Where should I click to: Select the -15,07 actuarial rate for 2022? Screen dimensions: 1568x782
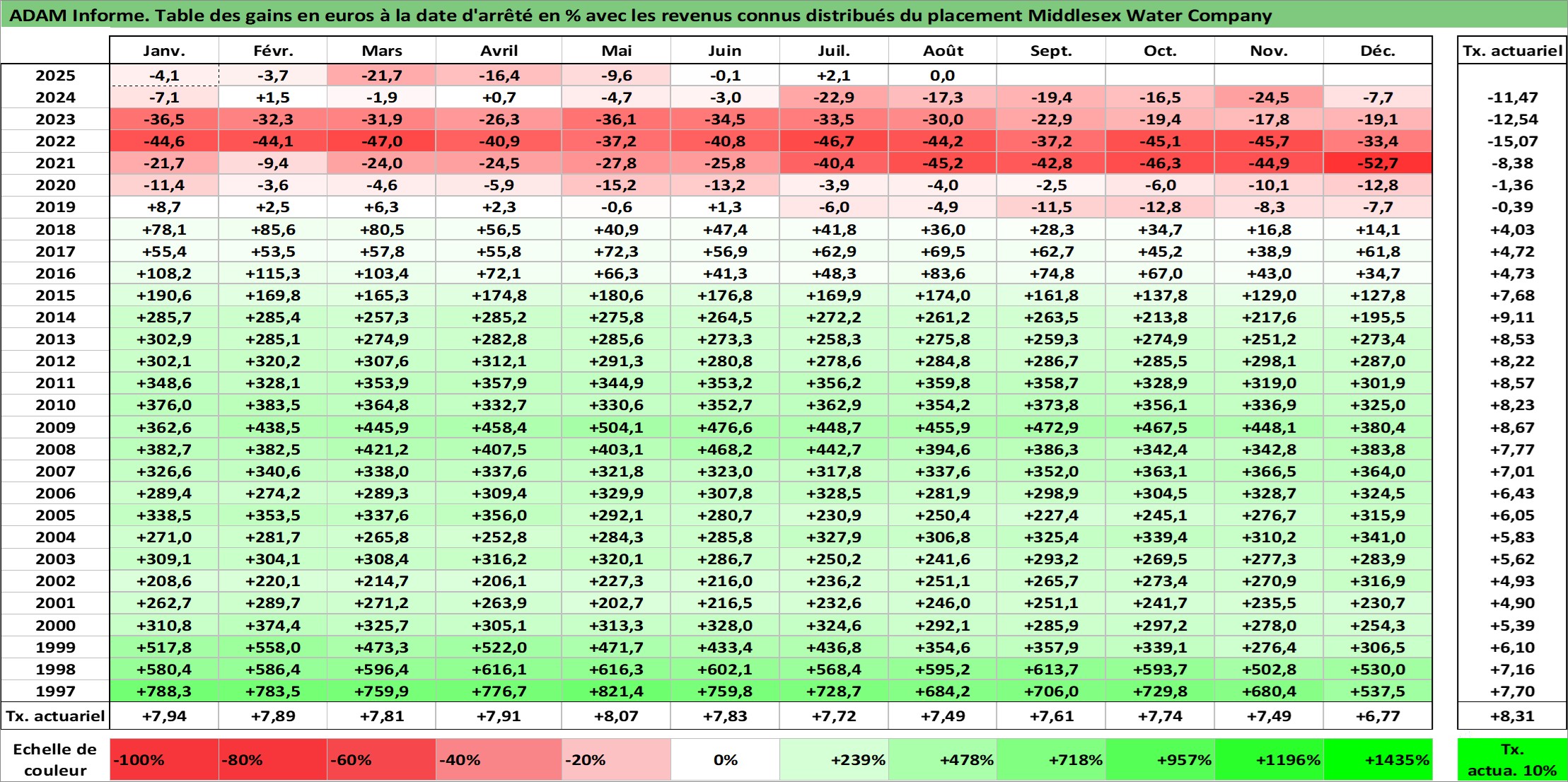coord(1512,141)
